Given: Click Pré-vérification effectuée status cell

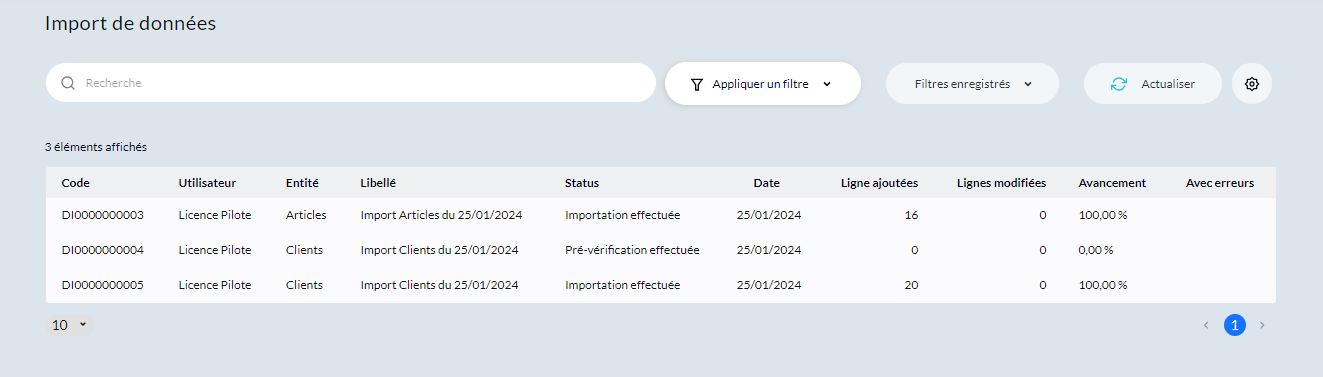Looking at the screenshot, I should (x=632, y=250).
